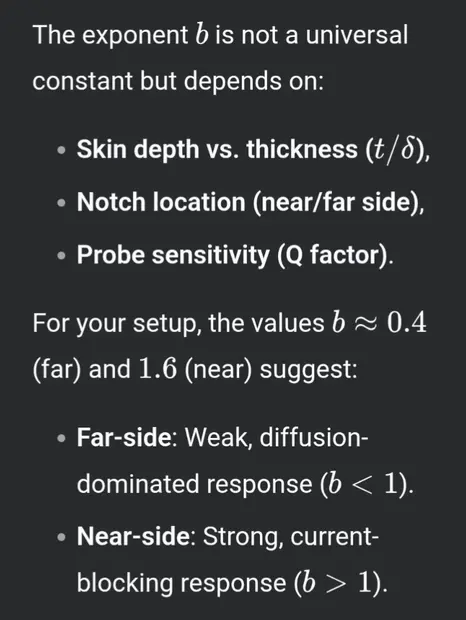Click the '(near/far side)' text
The image size is (466, 620).
point(336,202)
